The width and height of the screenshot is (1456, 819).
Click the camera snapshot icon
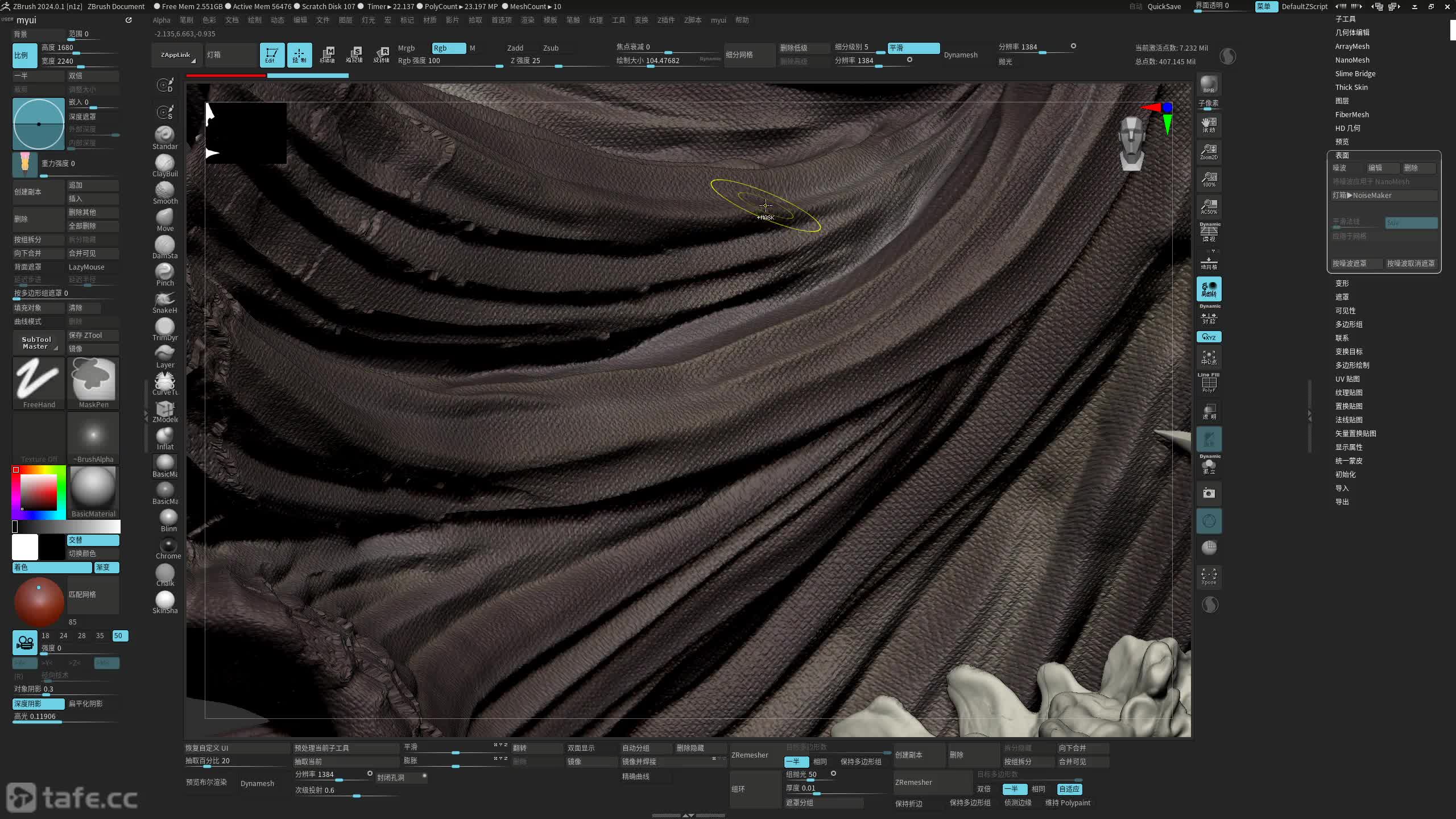tap(1209, 493)
